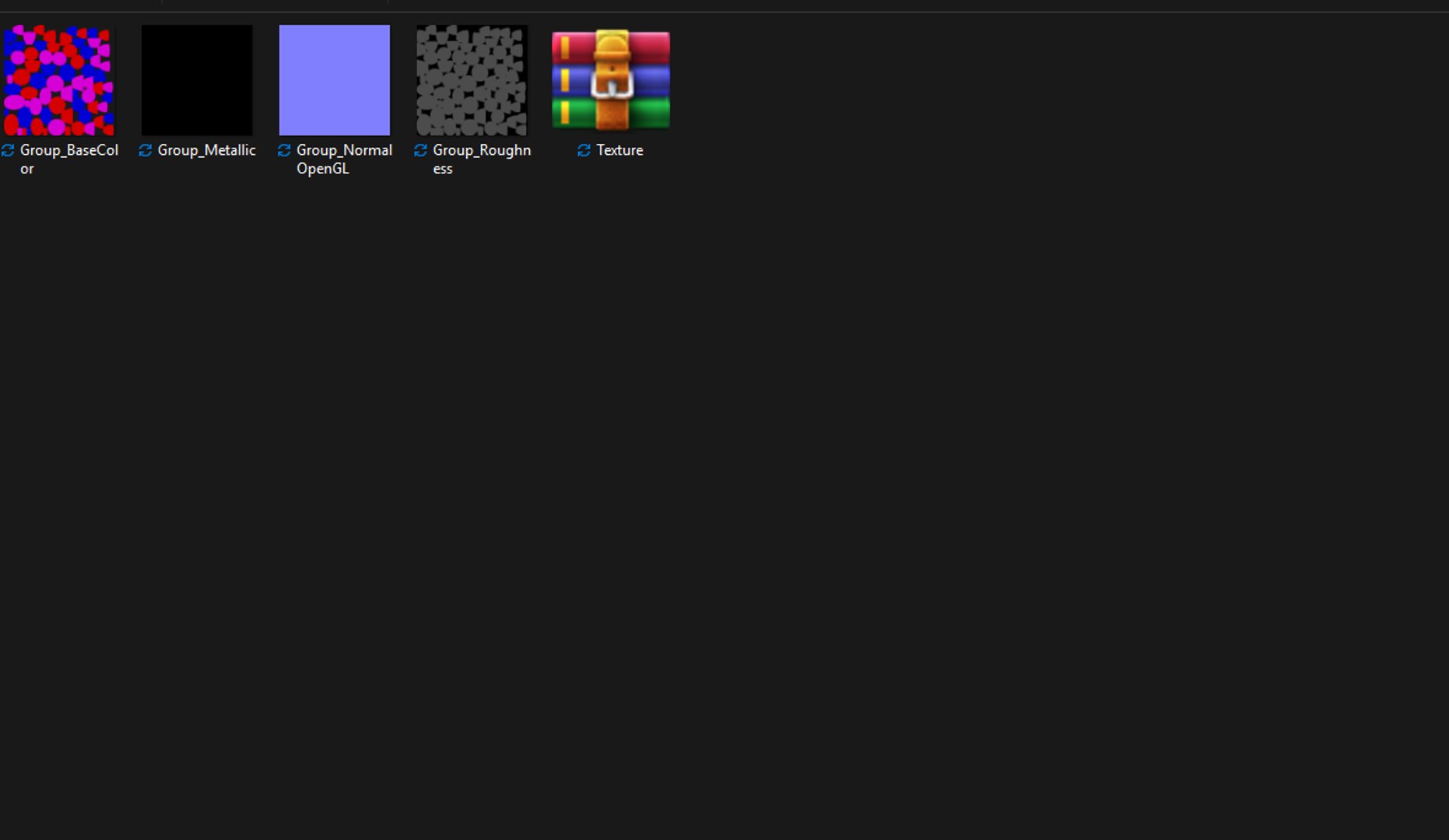Click sync status icon beside Group_BaseColor
Image resolution: width=1449 pixels, height=840 pixels.
[x=8, y=150]
